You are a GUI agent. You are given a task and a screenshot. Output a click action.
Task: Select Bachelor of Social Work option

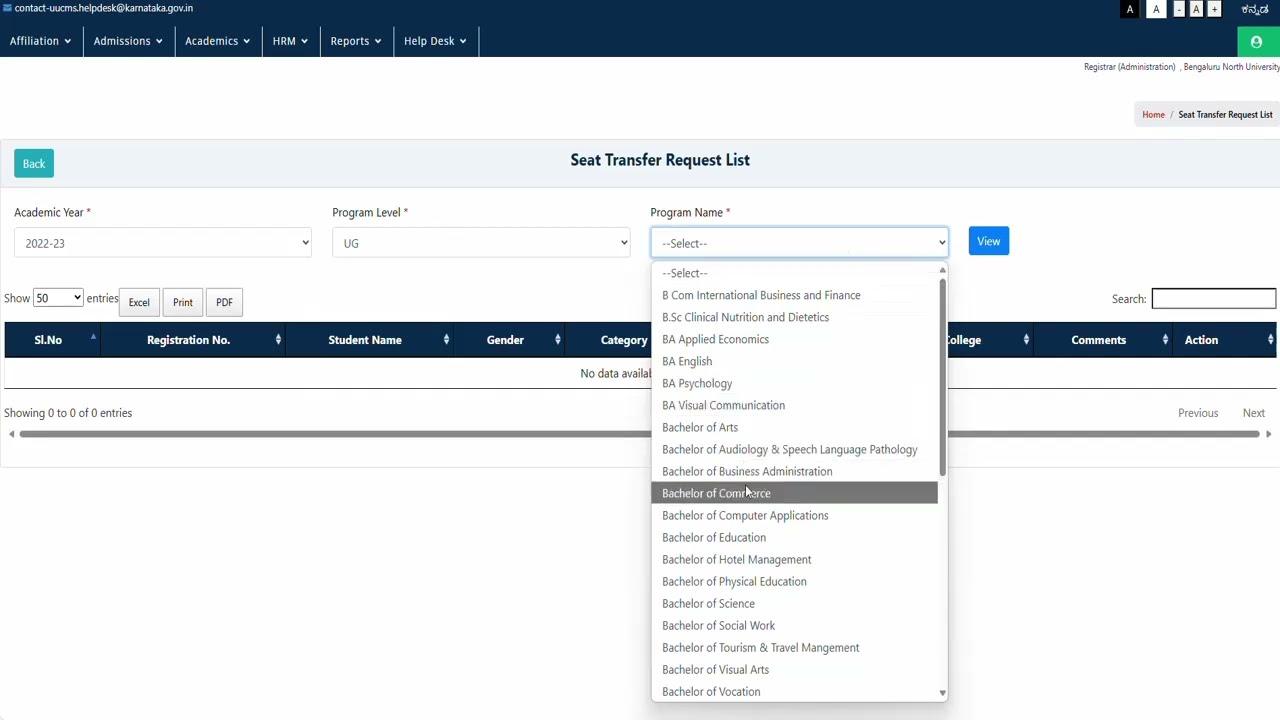pyautogui.click(x=795, y=625)
